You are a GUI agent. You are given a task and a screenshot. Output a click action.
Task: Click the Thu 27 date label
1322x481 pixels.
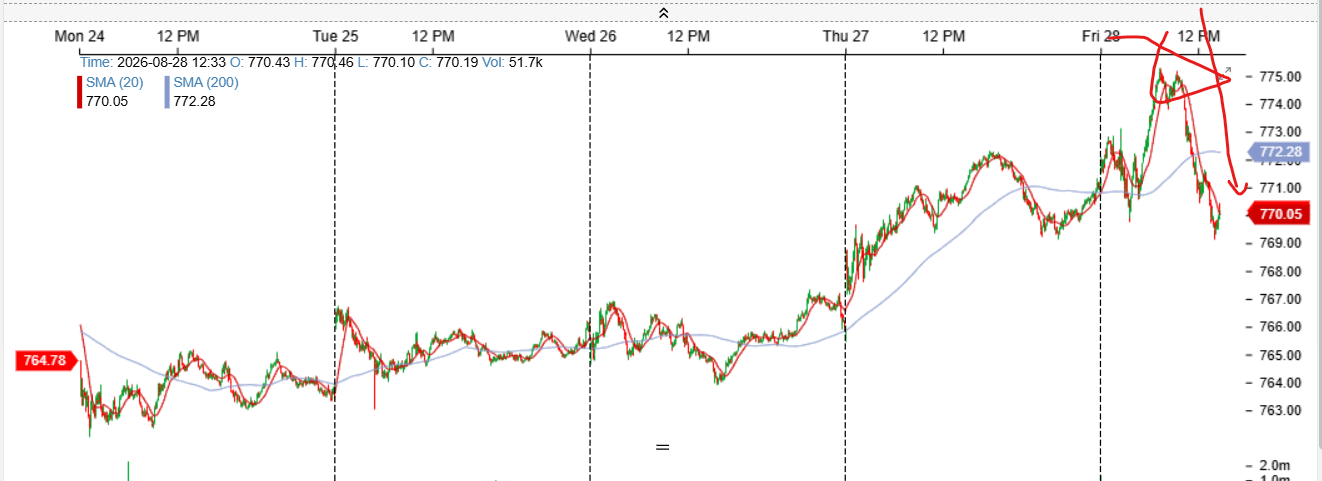pyautogui.click(x=846, y=36)
